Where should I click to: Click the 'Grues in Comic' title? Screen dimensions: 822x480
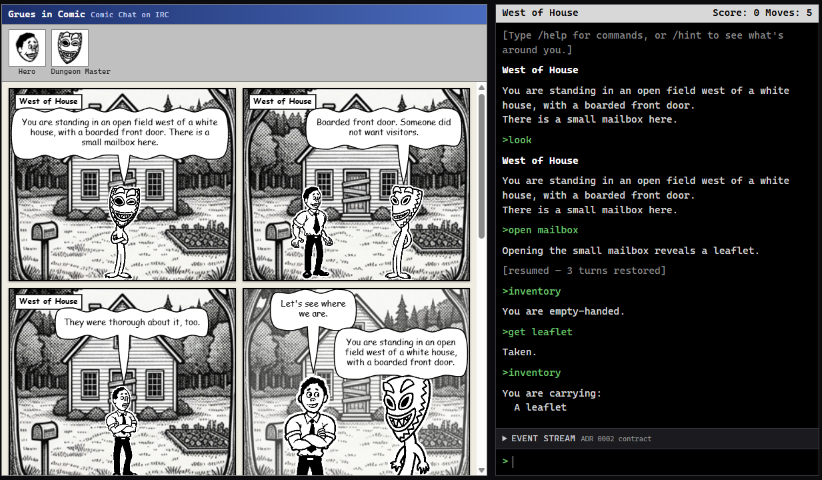46,14
